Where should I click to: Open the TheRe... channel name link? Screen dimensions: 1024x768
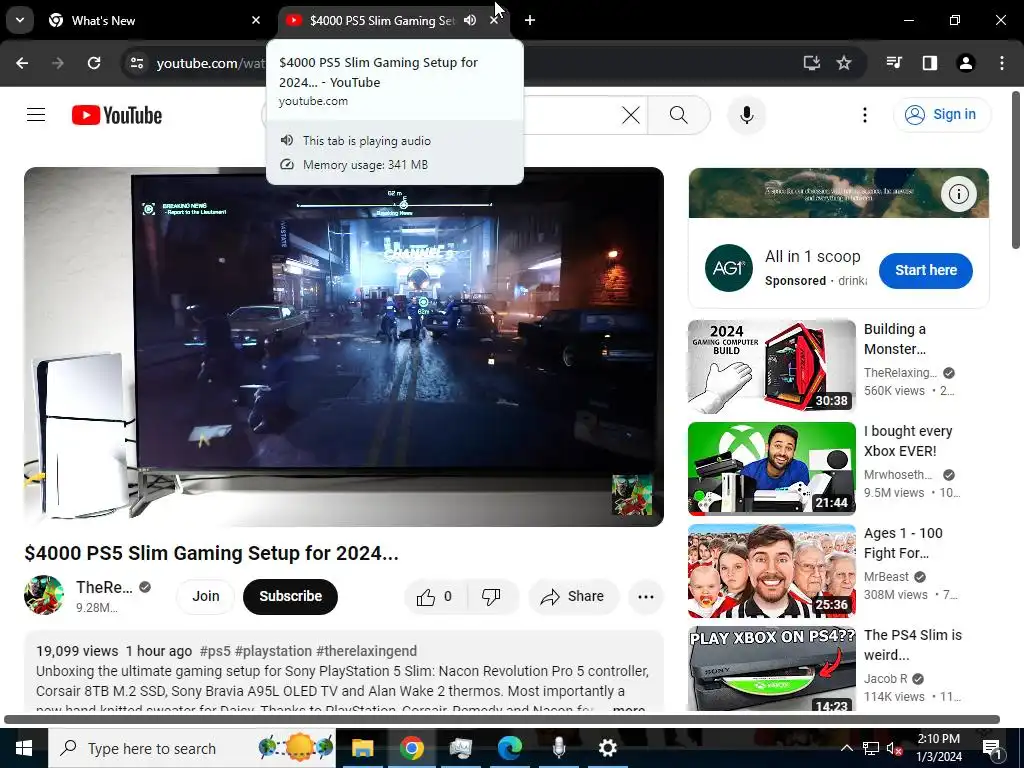point(104,587)
